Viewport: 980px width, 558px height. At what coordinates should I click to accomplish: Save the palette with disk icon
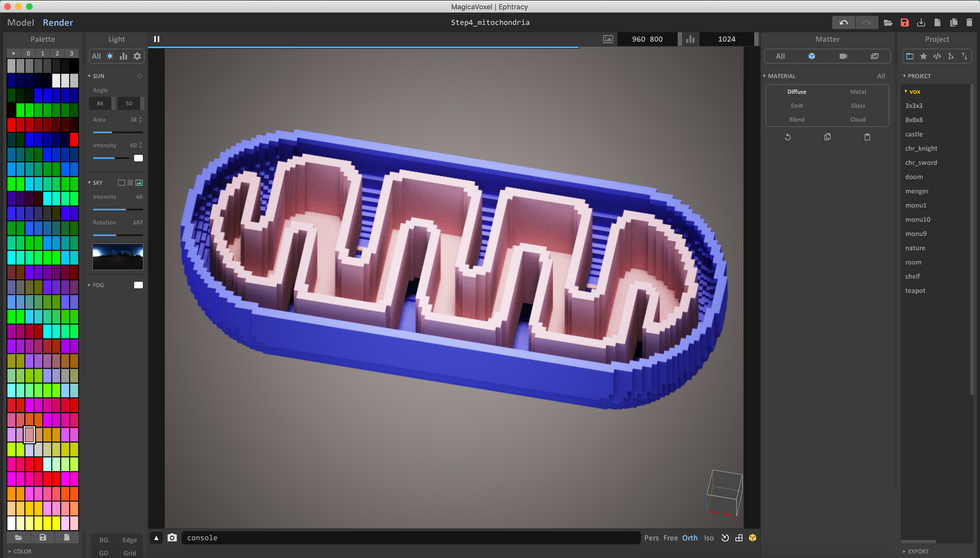pyautogui.click(x=42, y=537)
